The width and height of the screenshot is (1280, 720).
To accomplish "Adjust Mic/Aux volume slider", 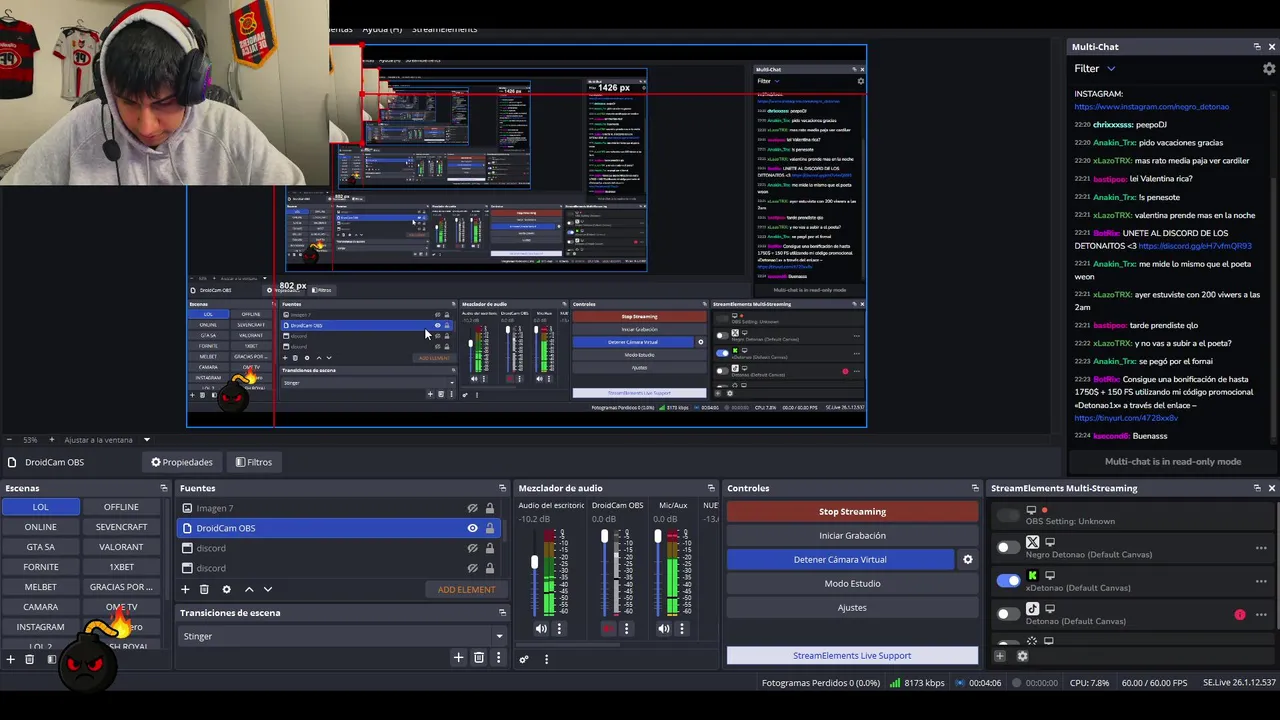I will tap(658, 538).
